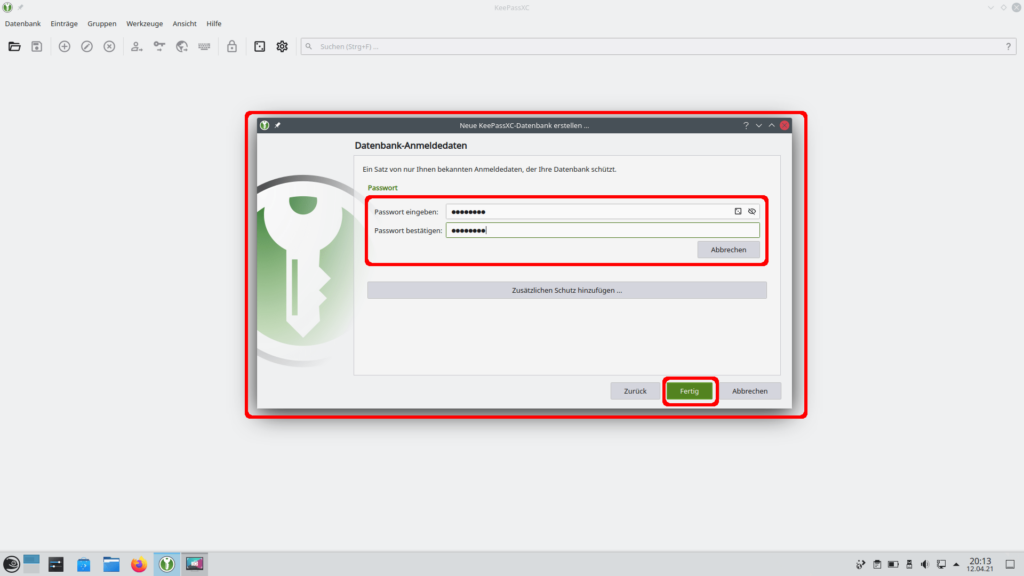Click the virtual desktop pager
The image size is (1024, 576).
(x=31, y=564)
